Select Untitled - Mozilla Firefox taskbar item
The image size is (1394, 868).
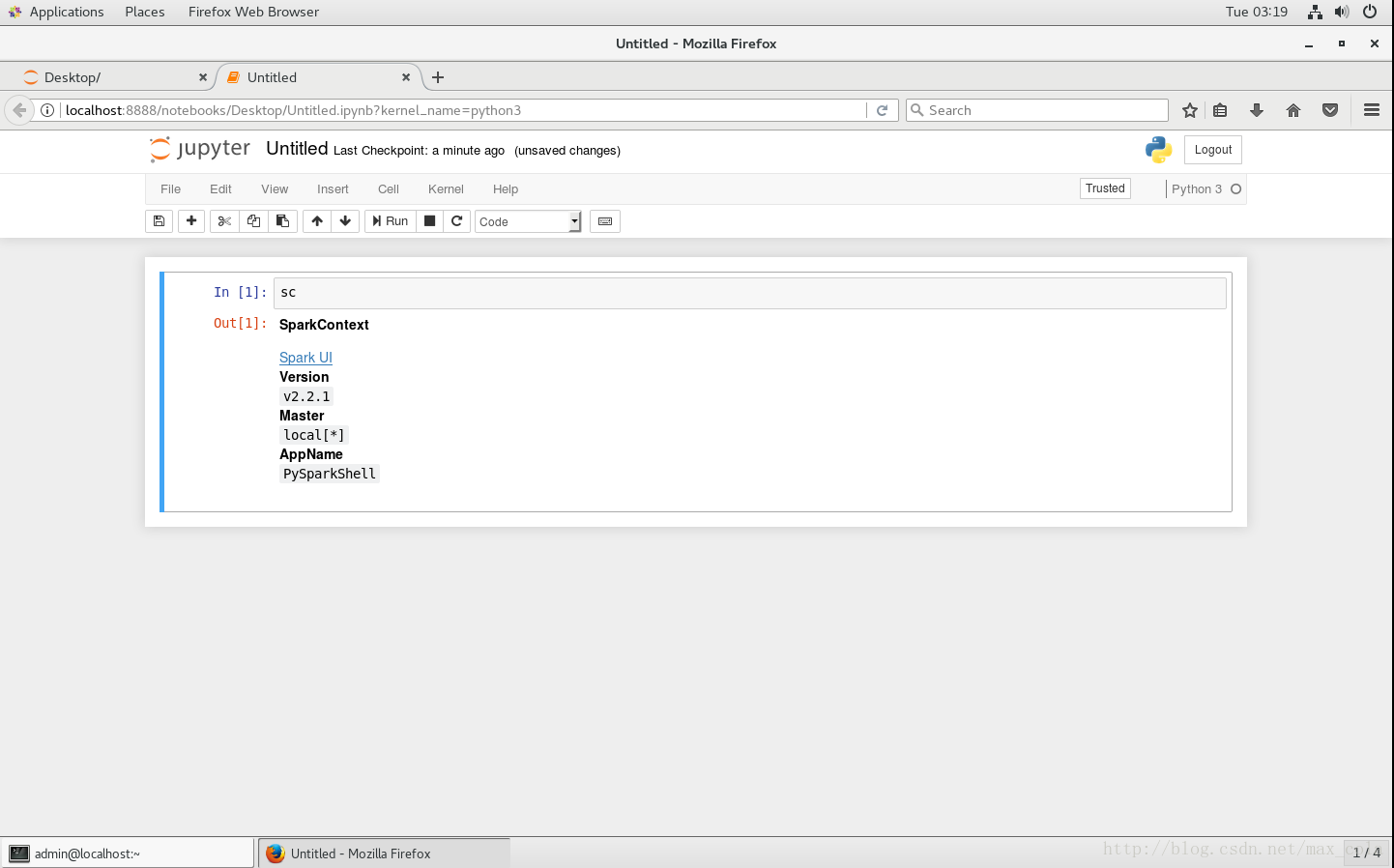[x=385, y=854]
